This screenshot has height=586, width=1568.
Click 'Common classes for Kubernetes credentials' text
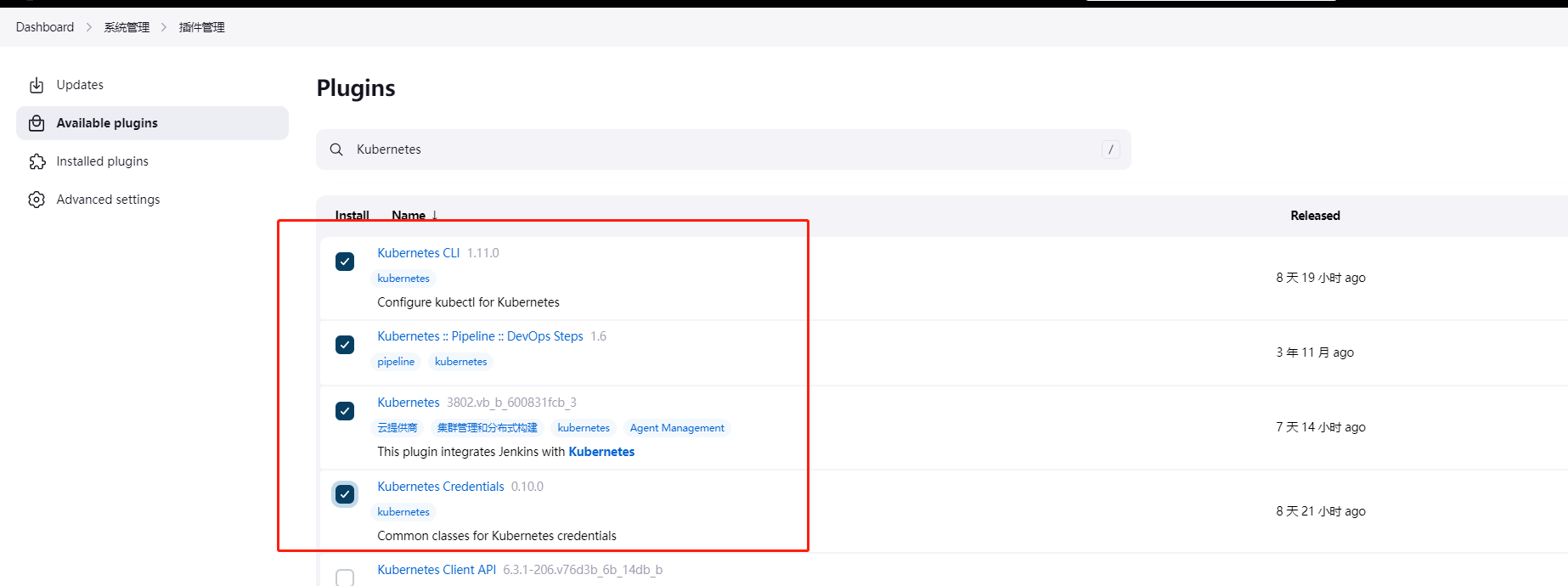[497, 536]
